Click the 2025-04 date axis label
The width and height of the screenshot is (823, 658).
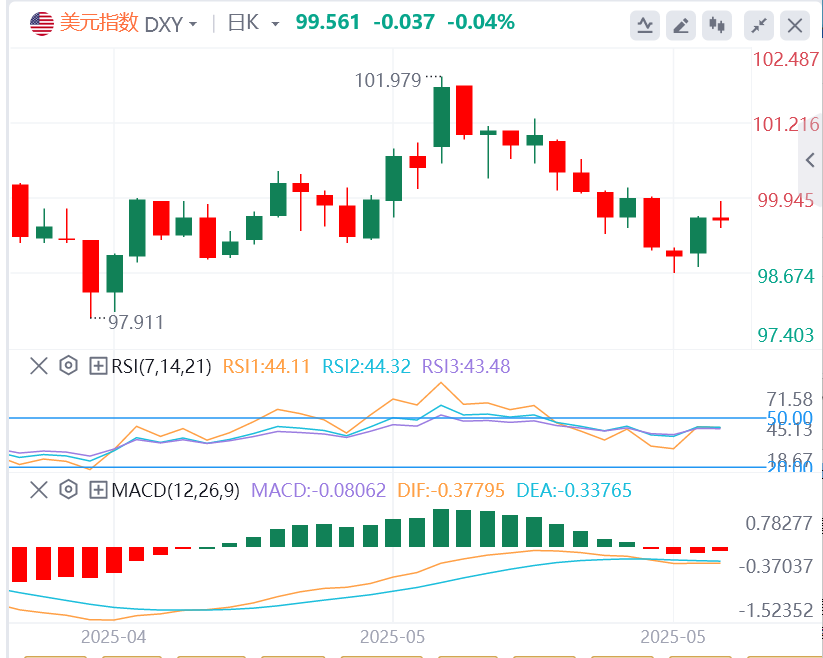[x=112, y=636]
